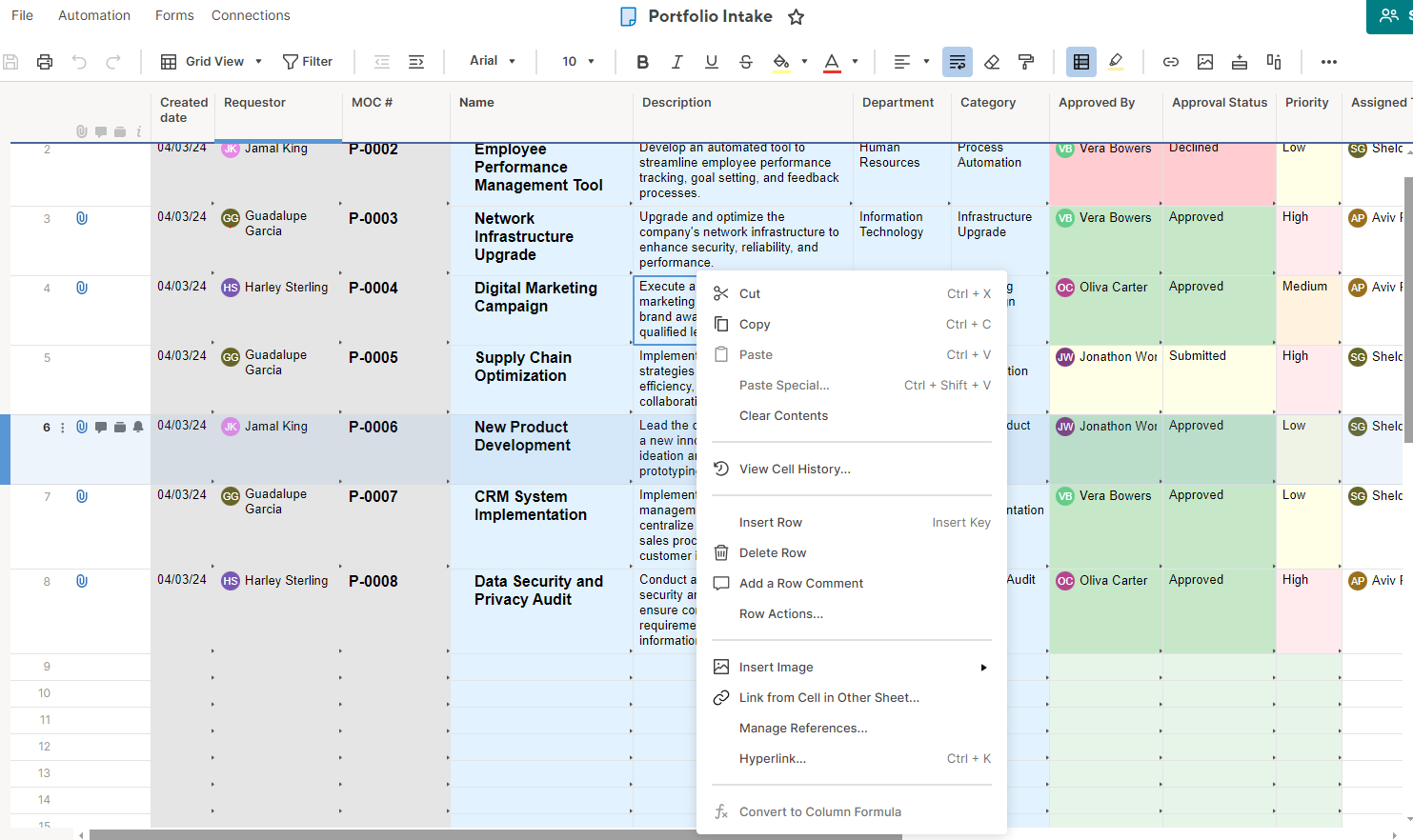Click the Print icon
1413x840 pixels.
tap(45, 62)
